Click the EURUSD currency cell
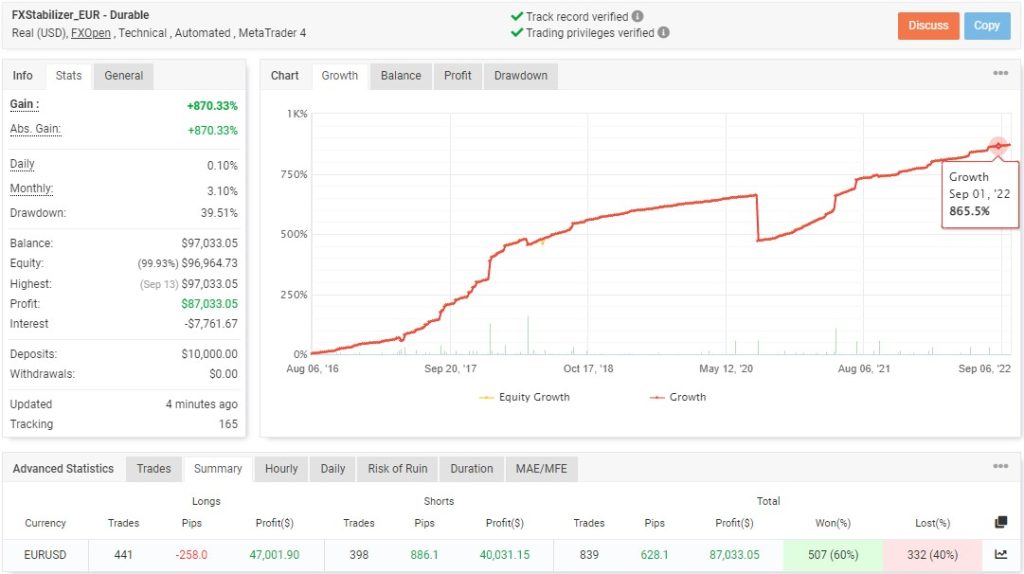 (x=45, y=555)
